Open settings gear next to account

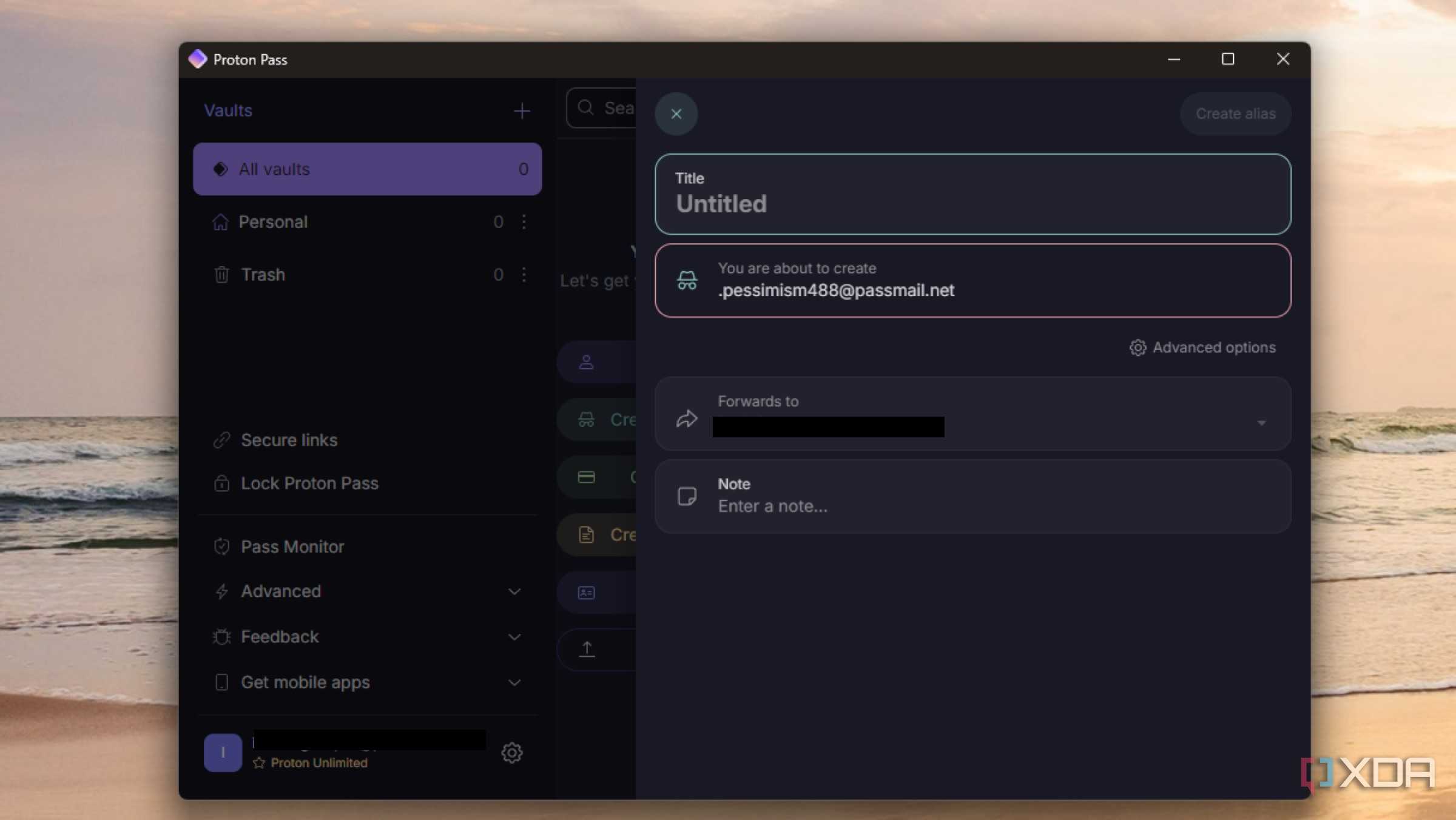click(x=511, y=753)
